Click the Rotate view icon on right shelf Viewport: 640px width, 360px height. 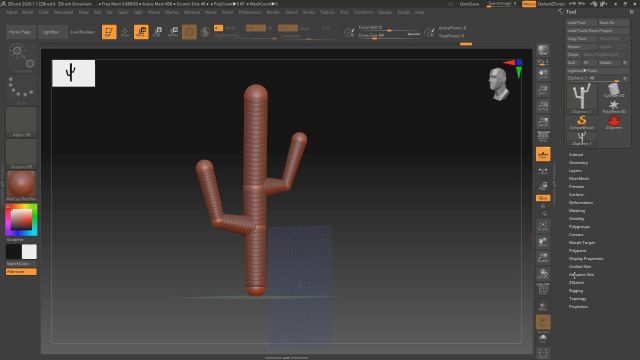543,274
